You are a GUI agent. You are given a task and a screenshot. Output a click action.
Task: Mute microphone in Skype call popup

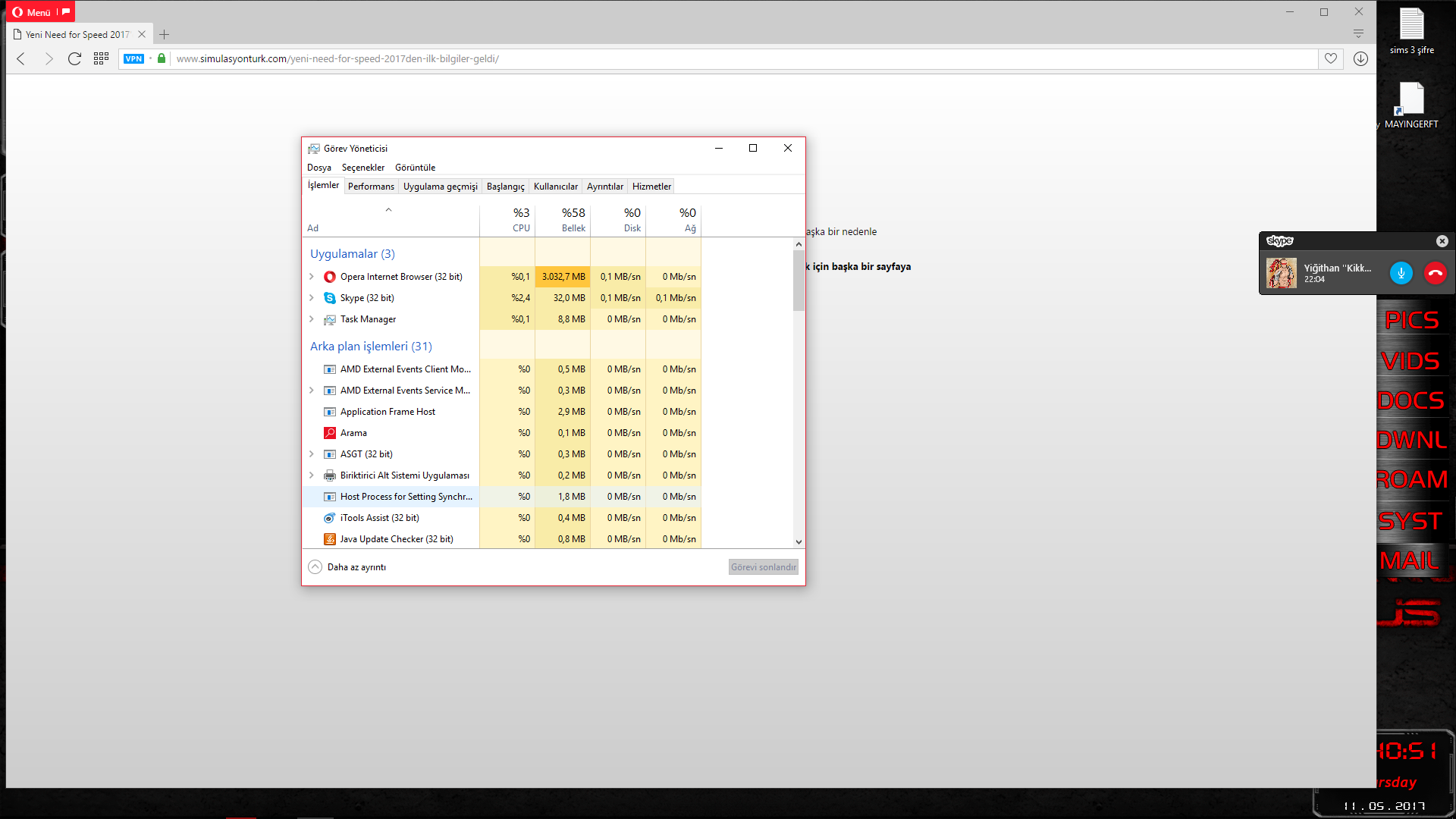click(1401, 273)
